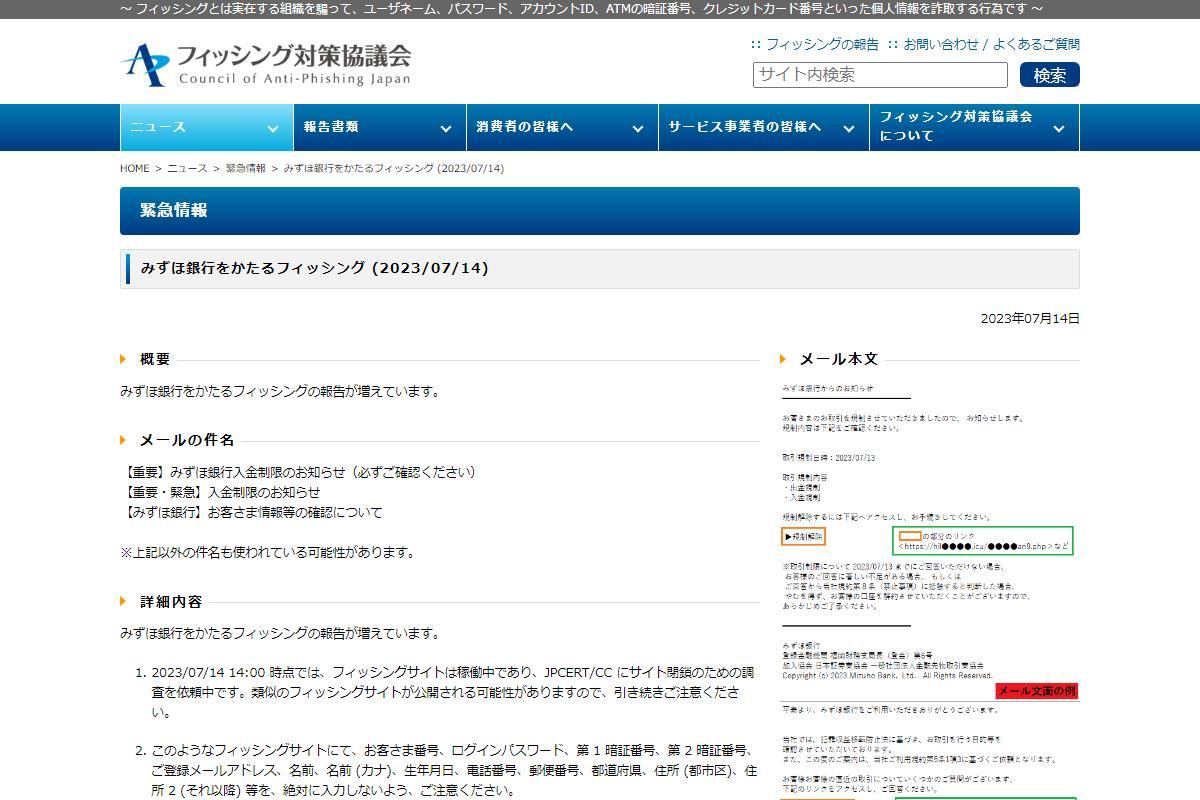Click the date 2023年07月14日
The height and width of the screenshot is (800, 1200).
click(1030, 318)
